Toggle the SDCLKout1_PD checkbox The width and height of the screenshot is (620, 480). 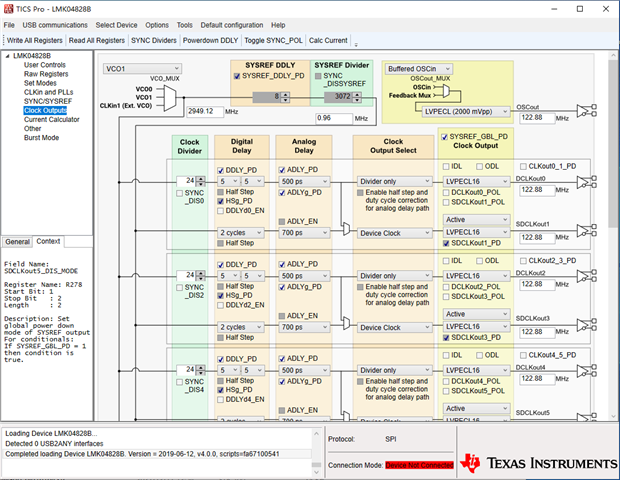(x=446, y=243)
